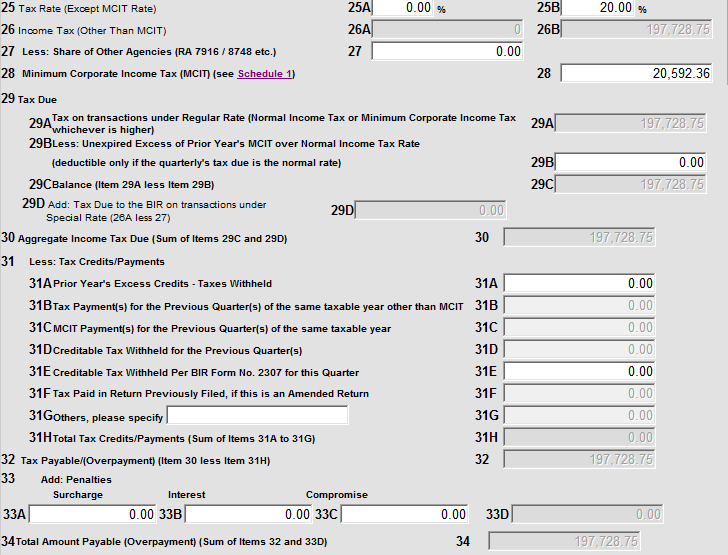Select the 33D total penalties field
Image resolution: width=728 pixels, height=555 pixels.
pyautogui.click(x=588, y=514)
